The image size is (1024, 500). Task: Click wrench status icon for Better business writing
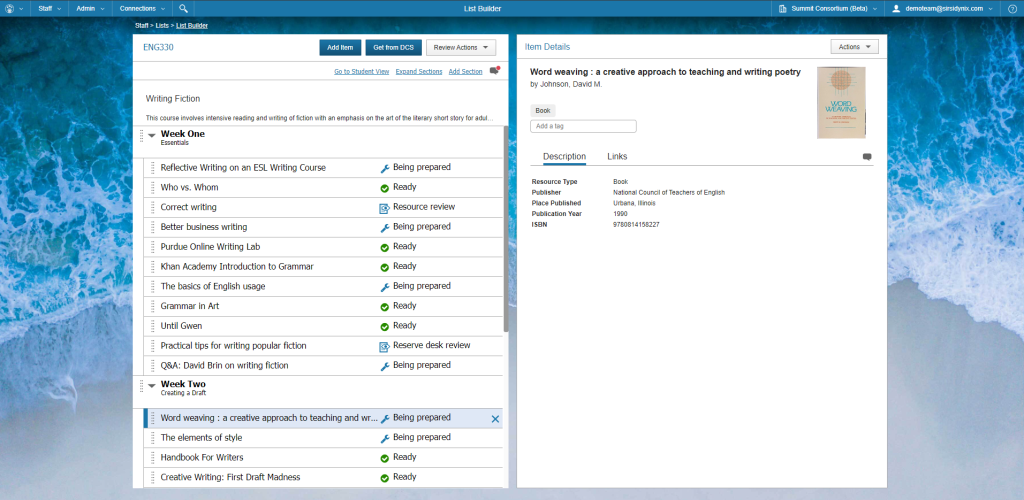384,227
